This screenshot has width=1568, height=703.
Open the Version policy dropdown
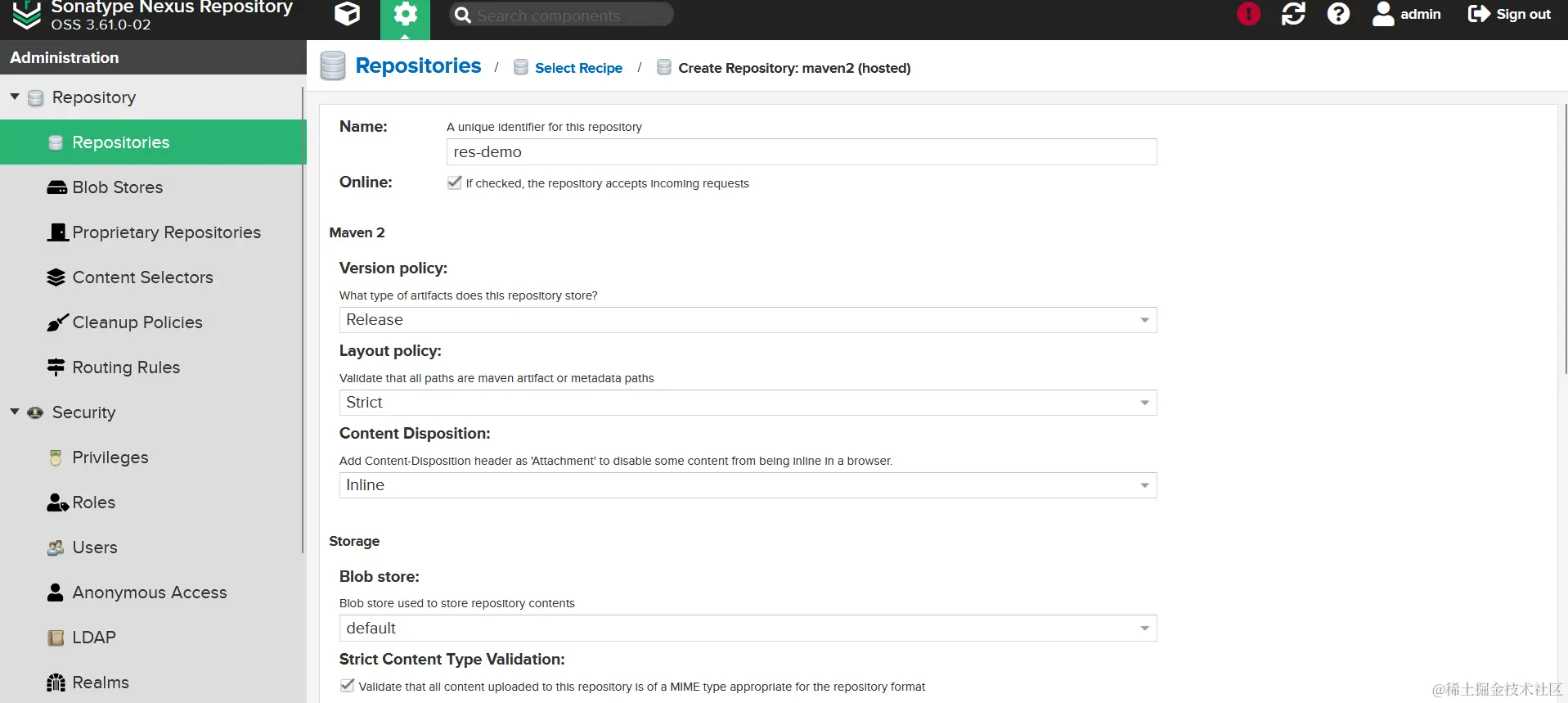(x=748, y=320)
